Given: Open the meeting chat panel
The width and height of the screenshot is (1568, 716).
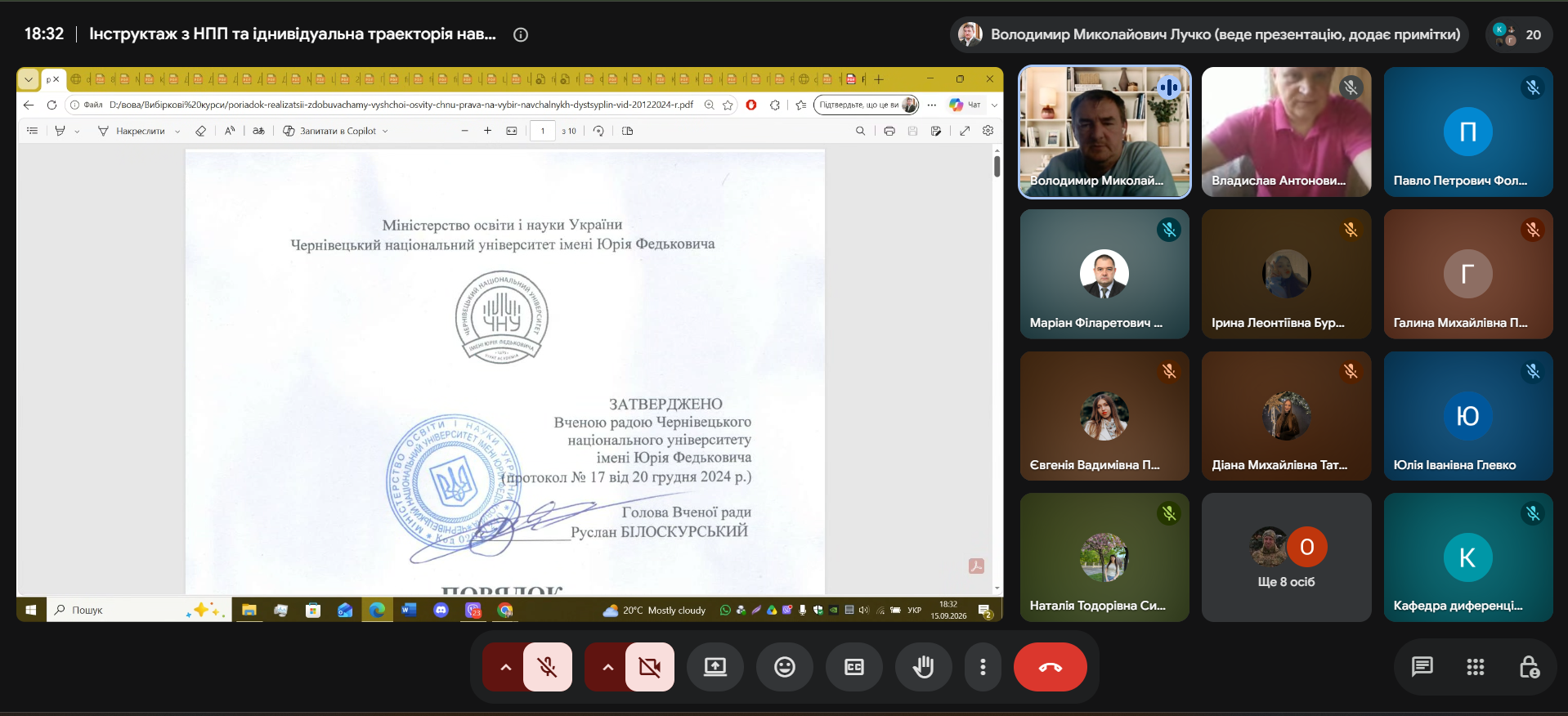Looking at the screenshot, I should click(1422, 667).
